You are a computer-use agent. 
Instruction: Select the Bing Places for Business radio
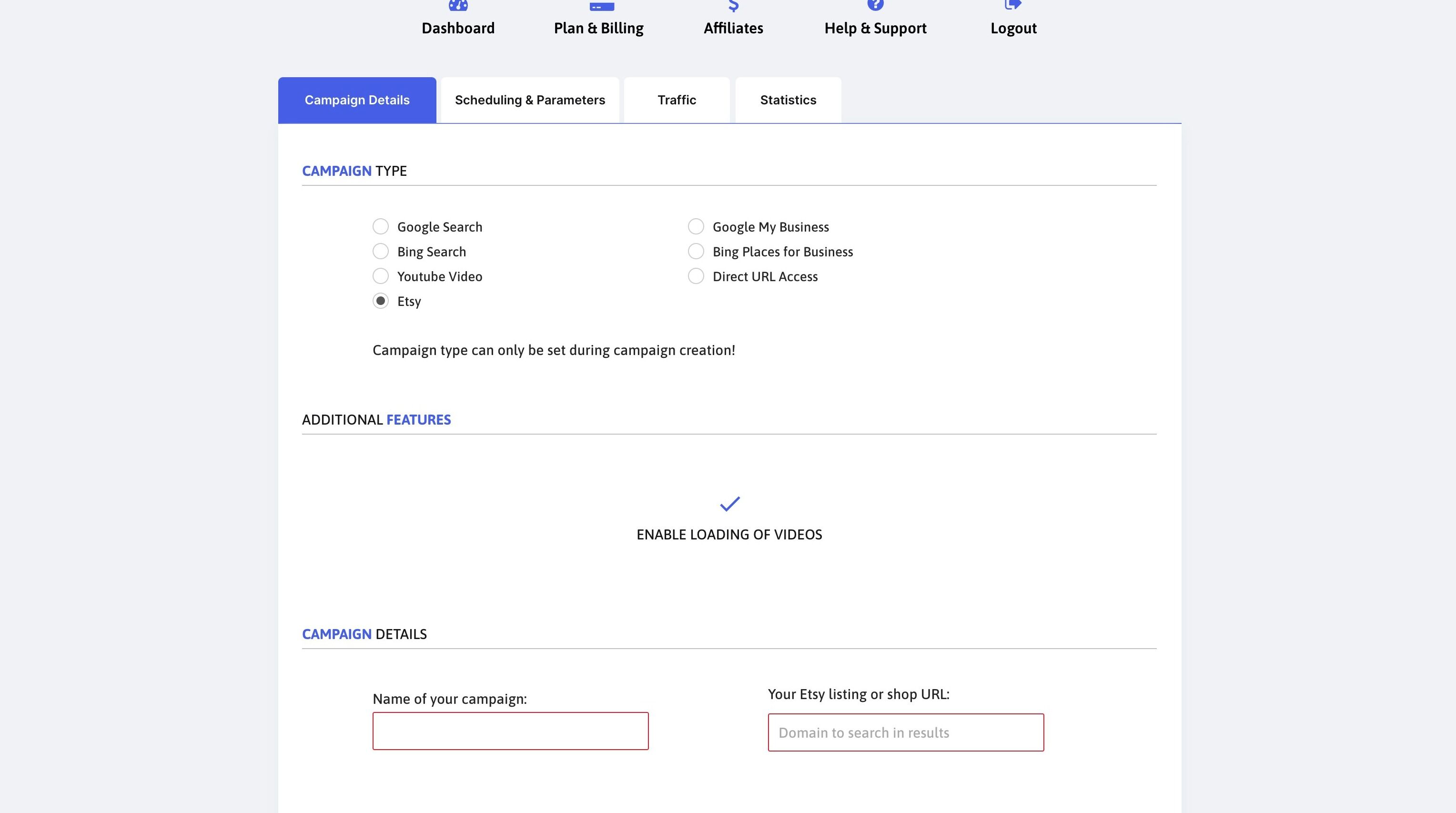pos(696,252)
